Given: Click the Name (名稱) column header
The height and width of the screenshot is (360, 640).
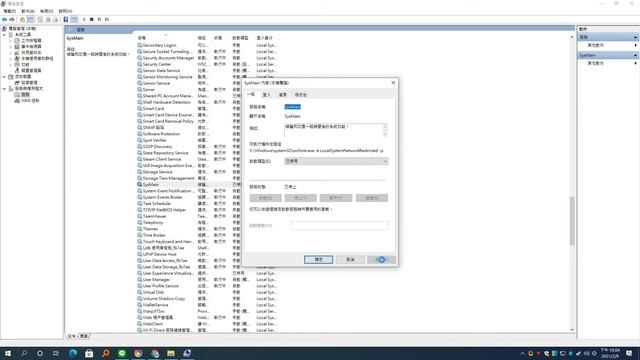Looking at the screenshot, I should click(166, 38).
